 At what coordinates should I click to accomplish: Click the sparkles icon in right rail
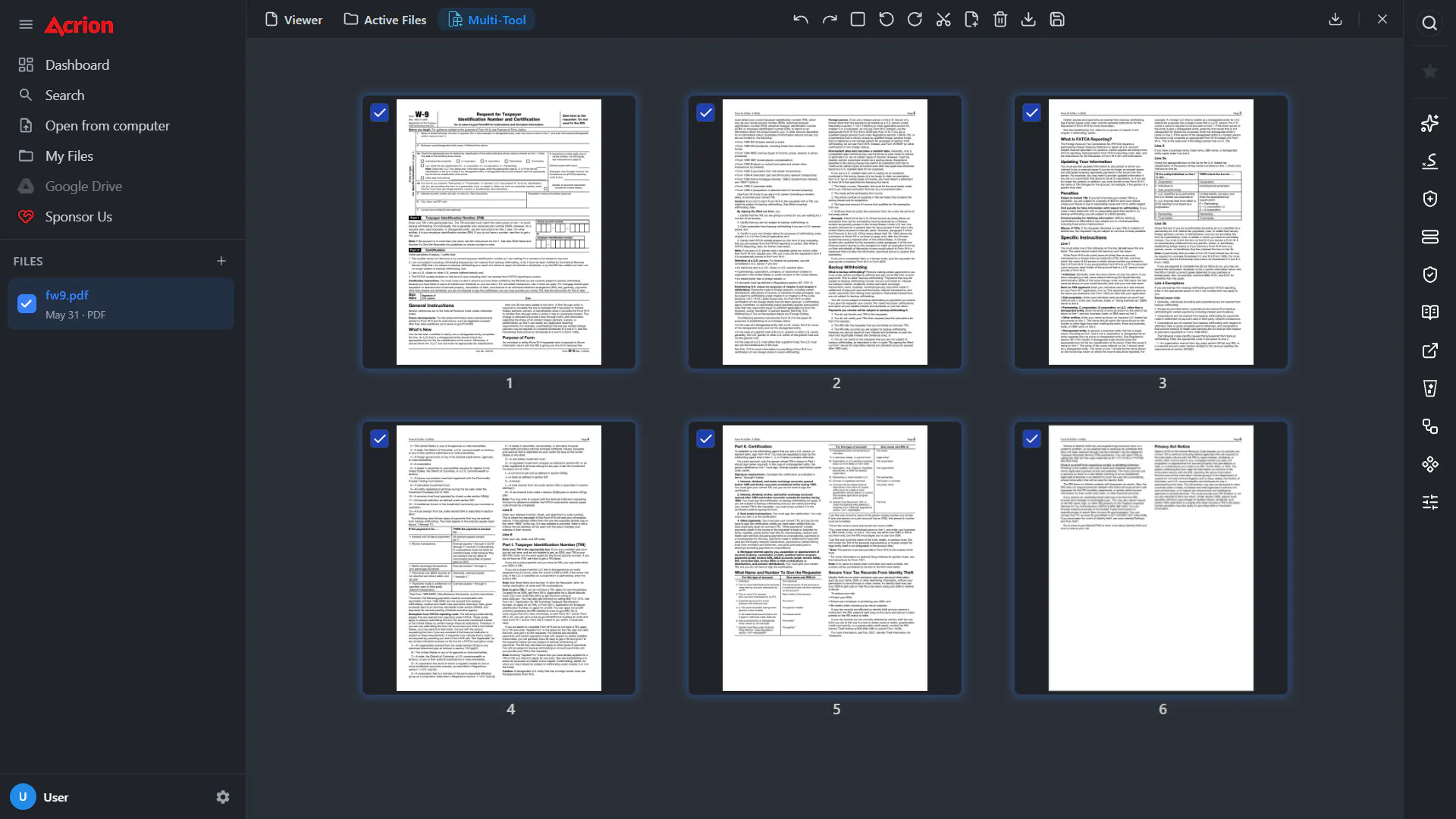(1429, 123)
